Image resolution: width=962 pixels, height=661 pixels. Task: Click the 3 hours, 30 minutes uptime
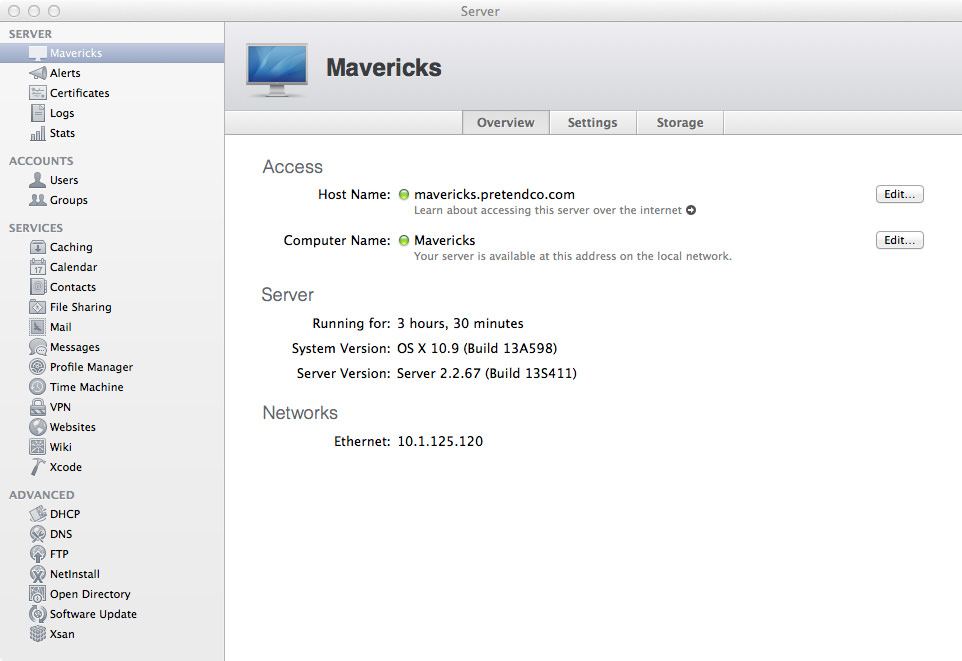pos(460,323)
